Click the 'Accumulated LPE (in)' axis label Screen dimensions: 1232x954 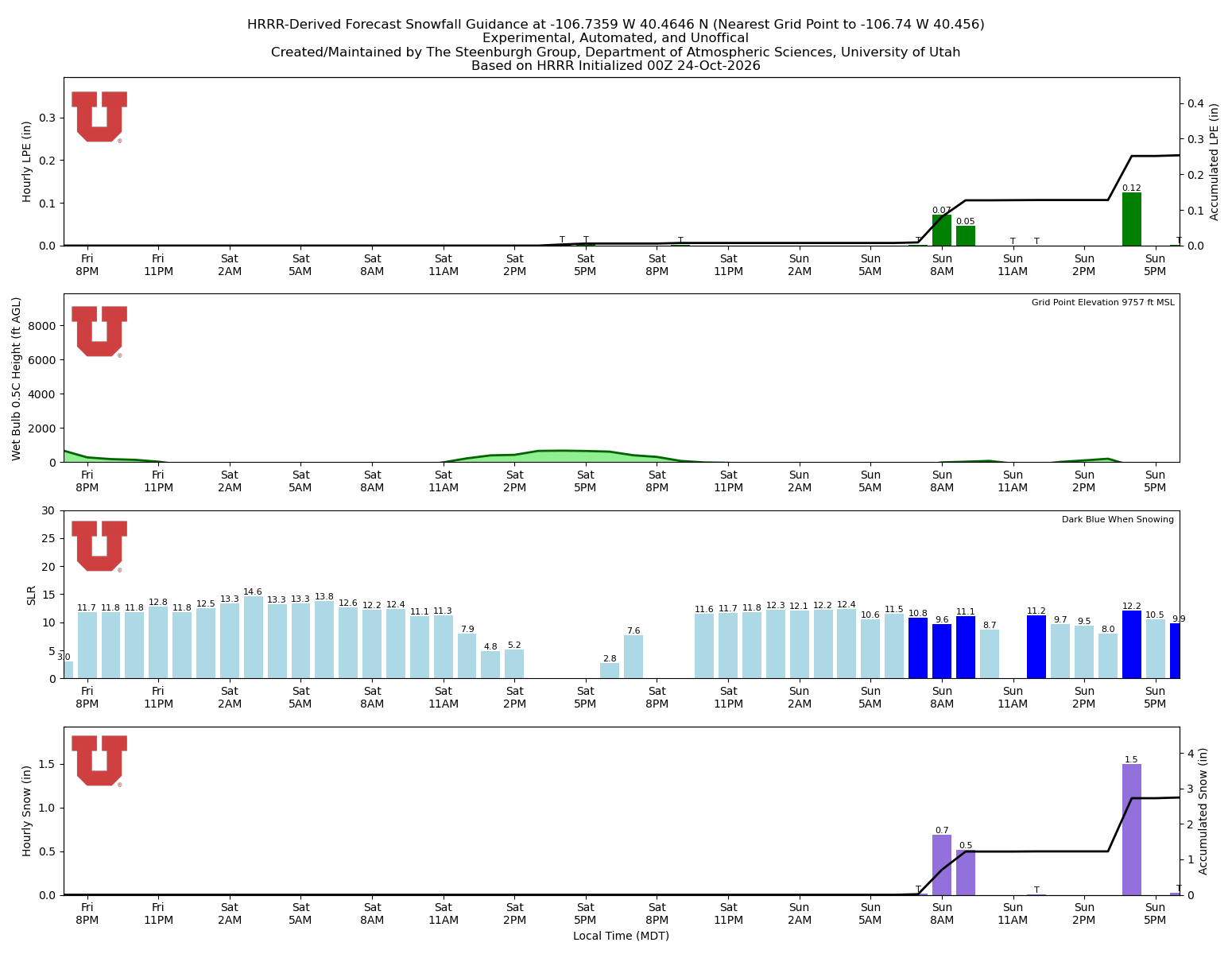coord(1215,161)
